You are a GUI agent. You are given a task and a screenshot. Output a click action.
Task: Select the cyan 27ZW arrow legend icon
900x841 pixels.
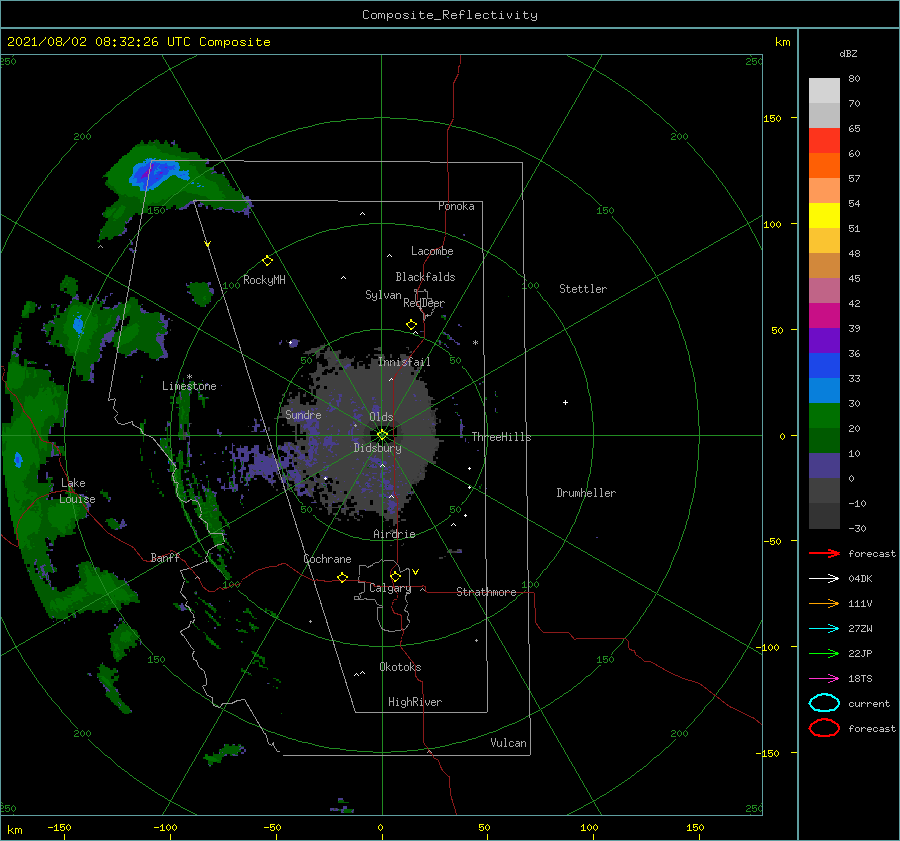click(824, 629)
